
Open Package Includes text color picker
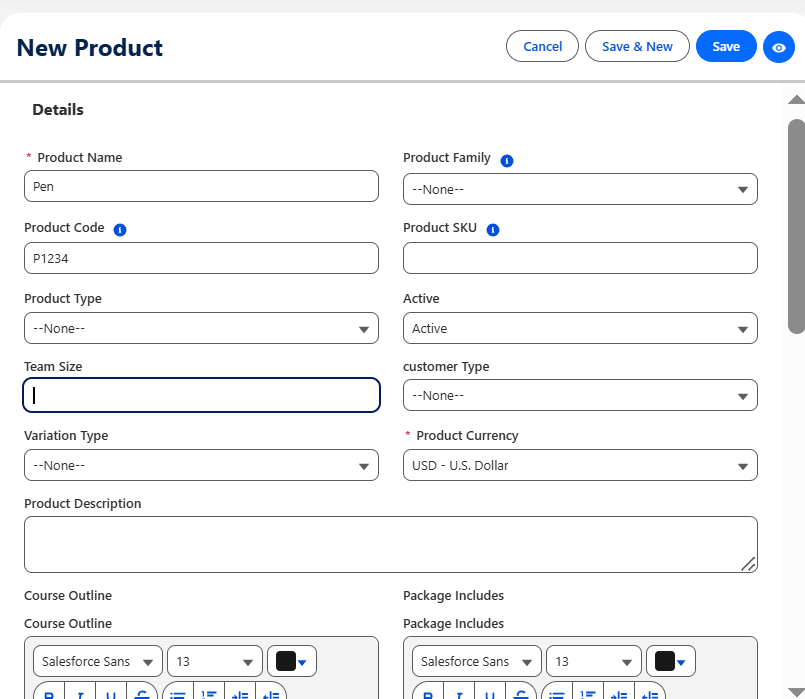[670, 662]
